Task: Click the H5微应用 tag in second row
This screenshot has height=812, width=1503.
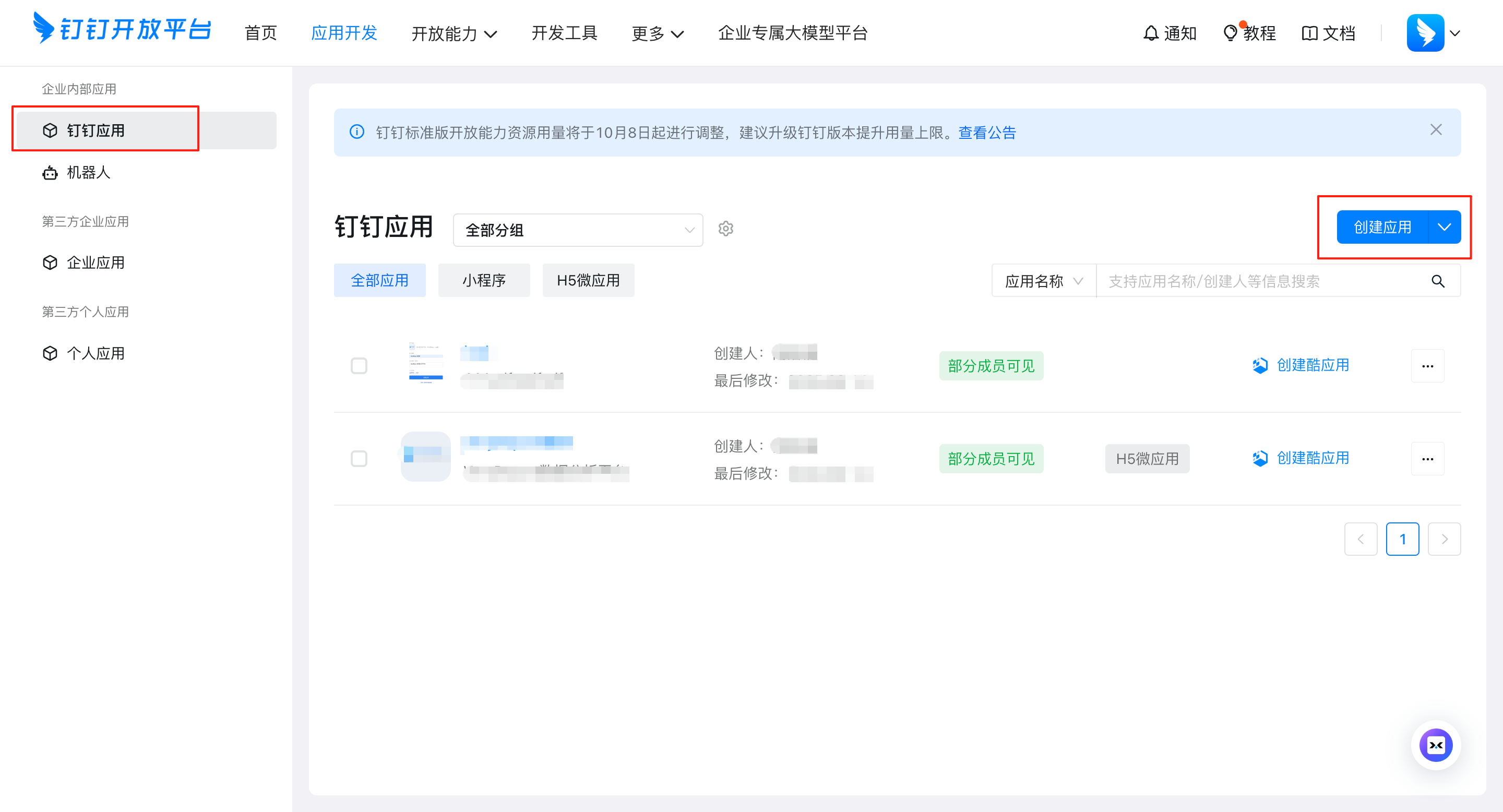Action: coord(1147,459)
